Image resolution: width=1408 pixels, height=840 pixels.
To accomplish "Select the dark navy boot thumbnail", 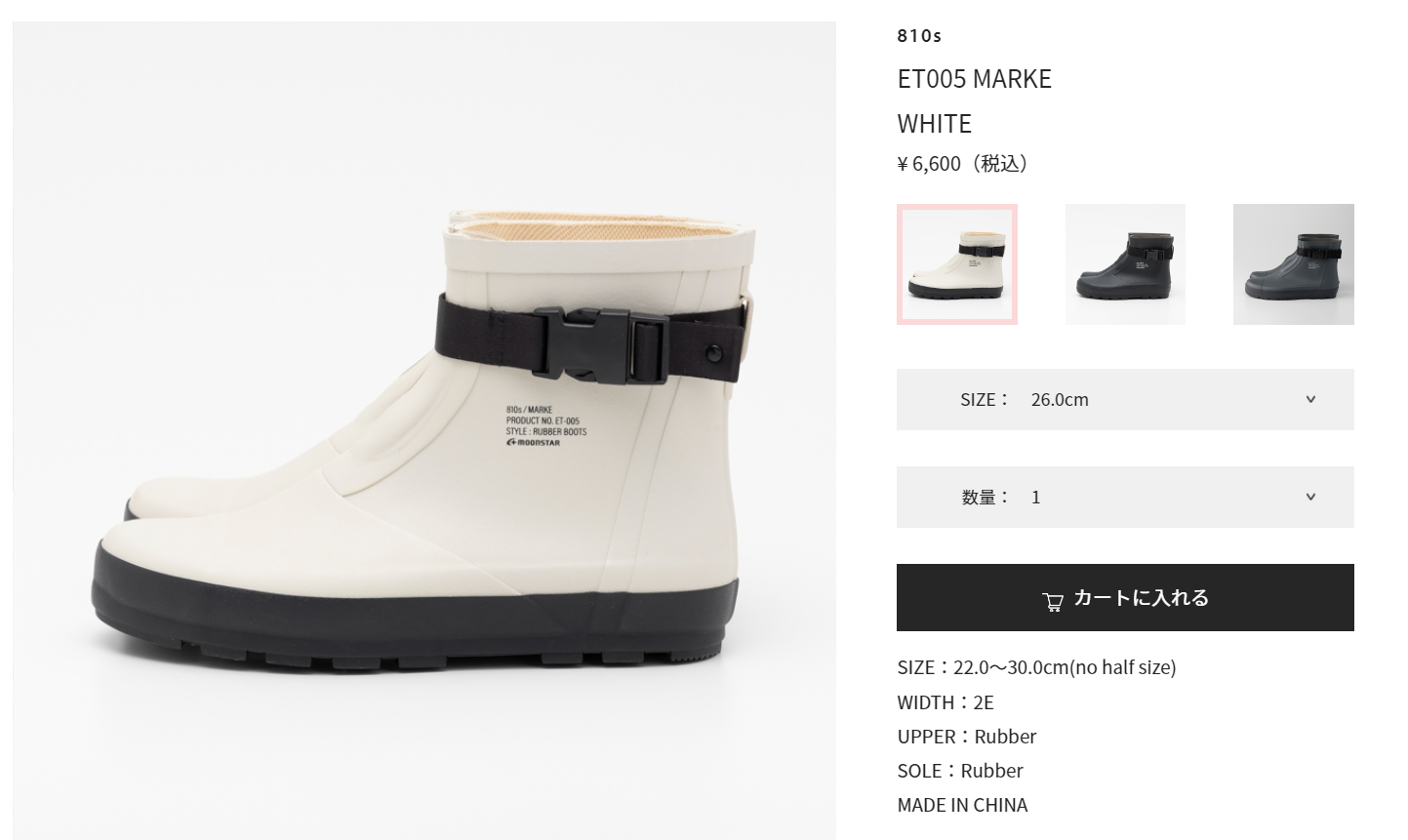I will (x=1125, y=264).
